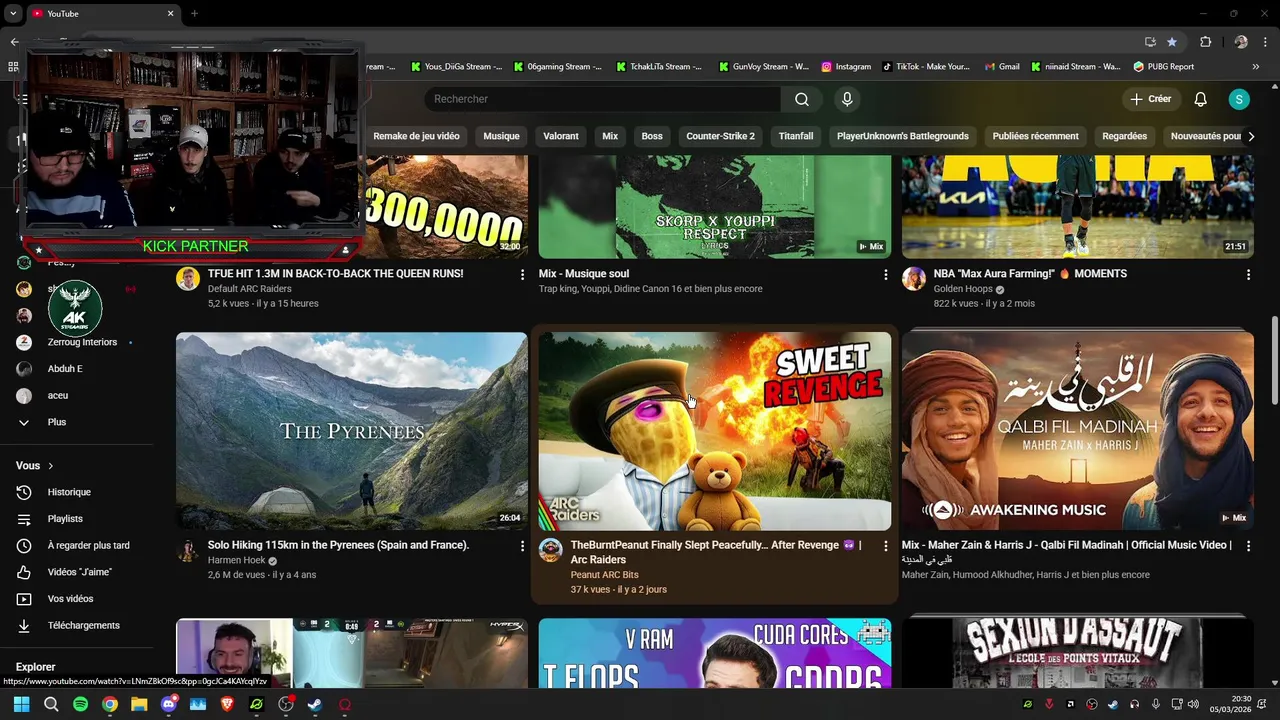The height and width of the screenshot is (720, 1280).
Task: Focus the Rechercher search field
Action: tap(602, 99)
